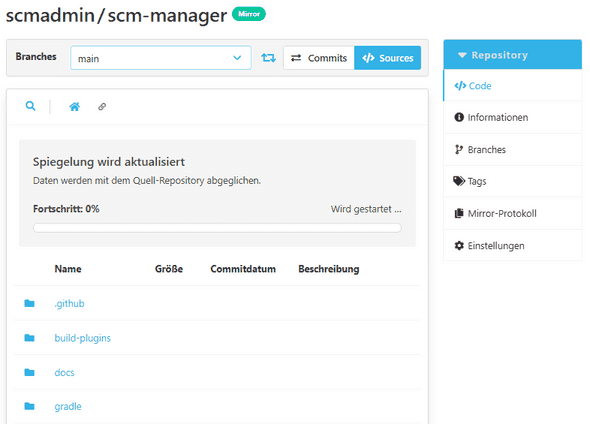This screenshot has height=424, width=590.
Task: Open Code in the repository menu
Action: (512, 86)
